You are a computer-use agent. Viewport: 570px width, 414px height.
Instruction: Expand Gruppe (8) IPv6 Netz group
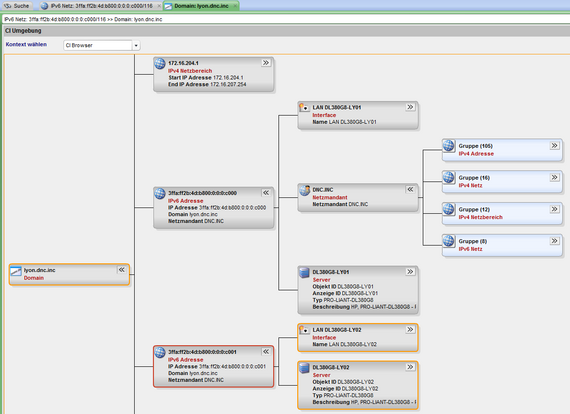[x=554, y=241]
